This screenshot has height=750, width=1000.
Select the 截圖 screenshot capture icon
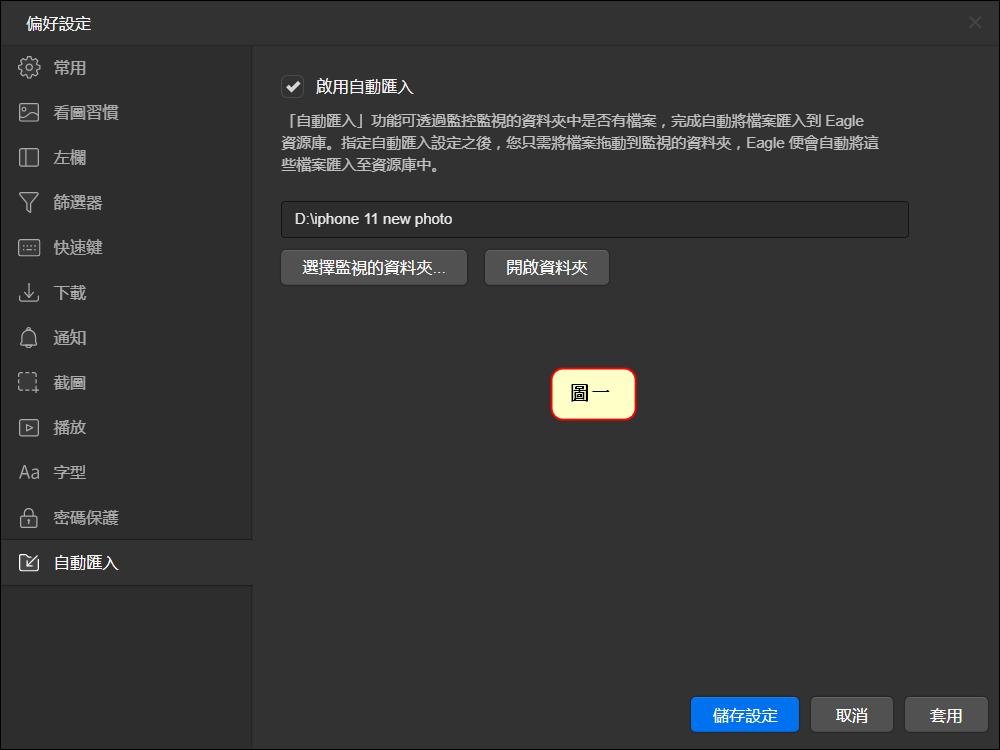[x=29, y=382]
